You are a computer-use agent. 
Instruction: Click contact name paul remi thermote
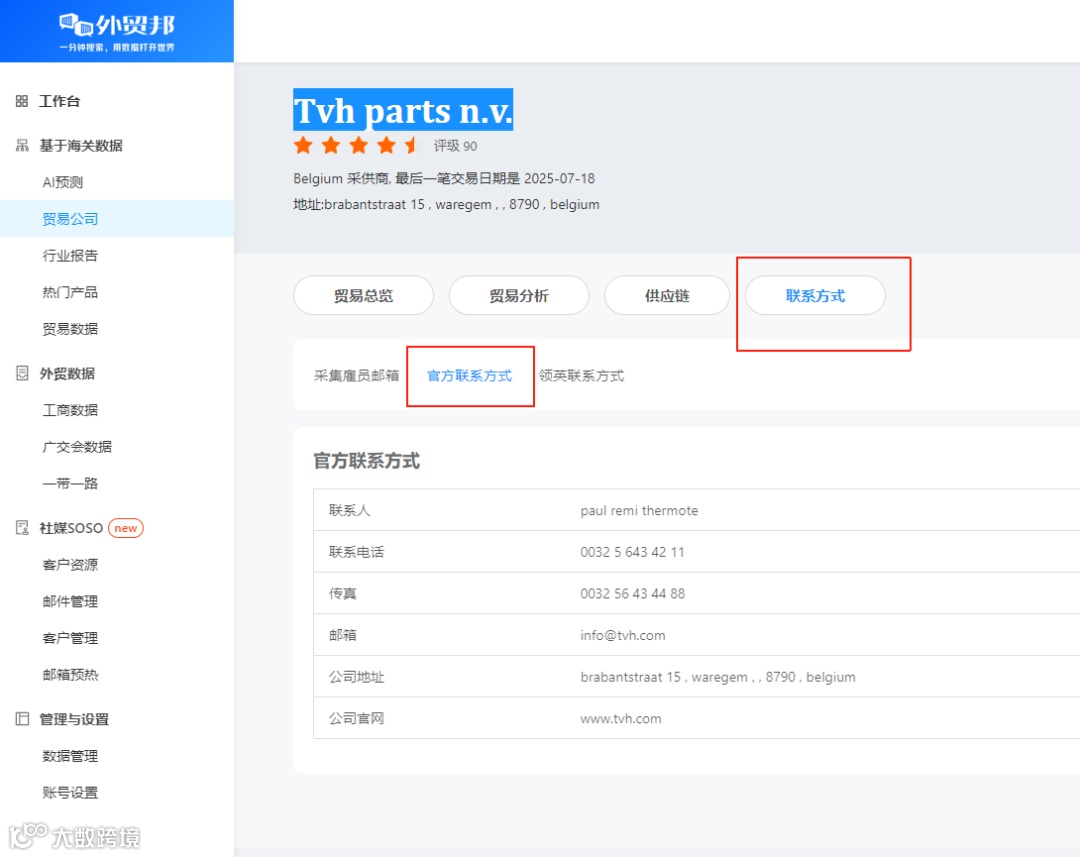point(639,510)
